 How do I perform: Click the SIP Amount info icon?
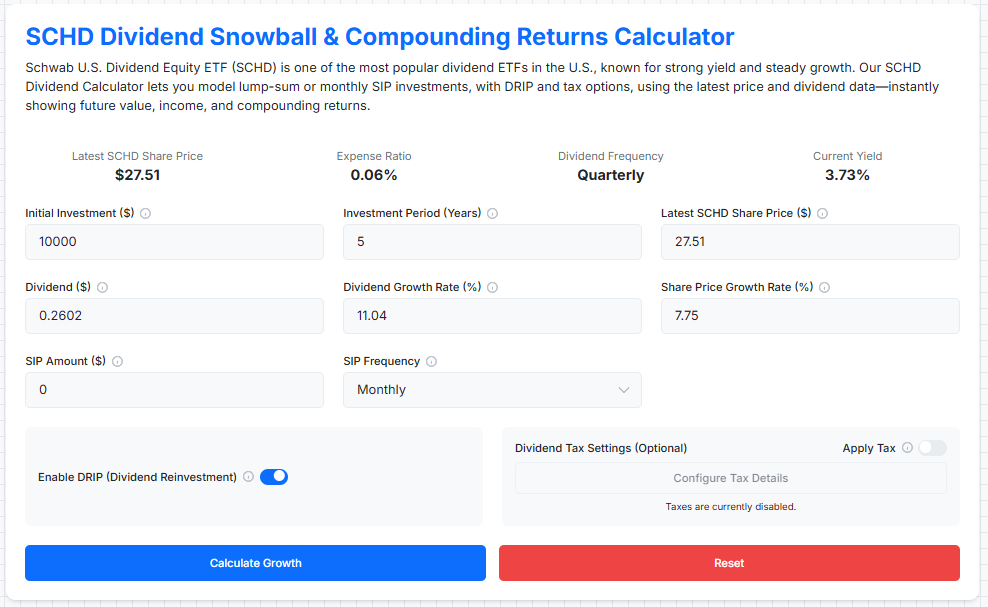tap(118, 361)
